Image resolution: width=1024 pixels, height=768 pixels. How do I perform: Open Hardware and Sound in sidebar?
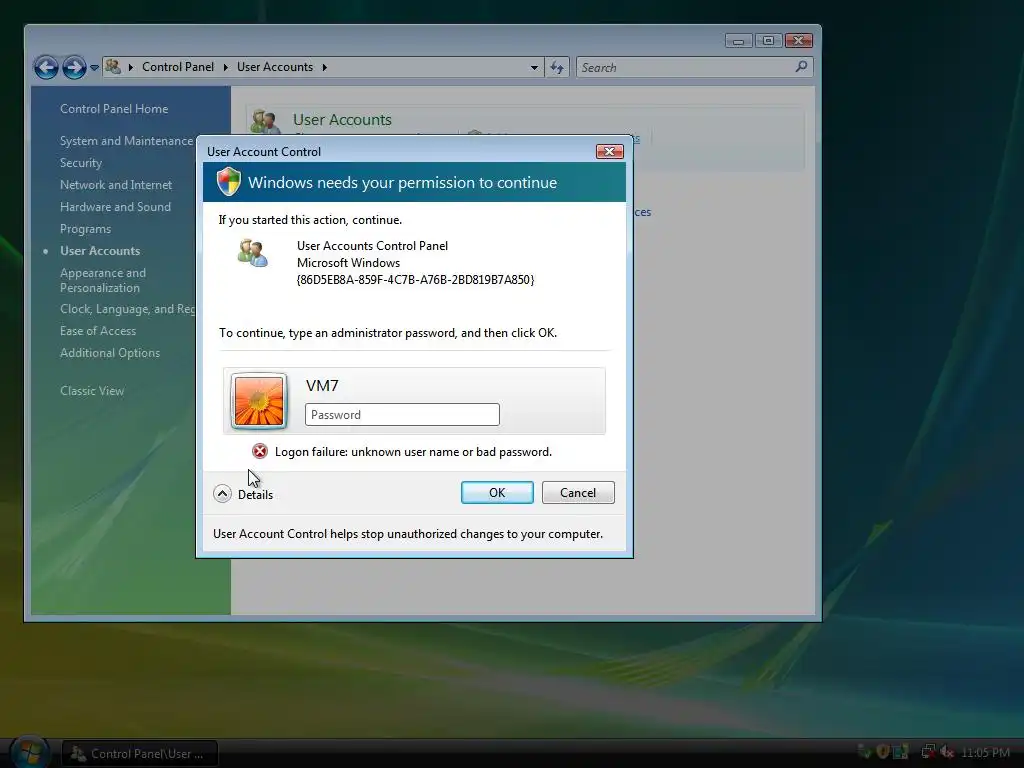click(115, 207)
